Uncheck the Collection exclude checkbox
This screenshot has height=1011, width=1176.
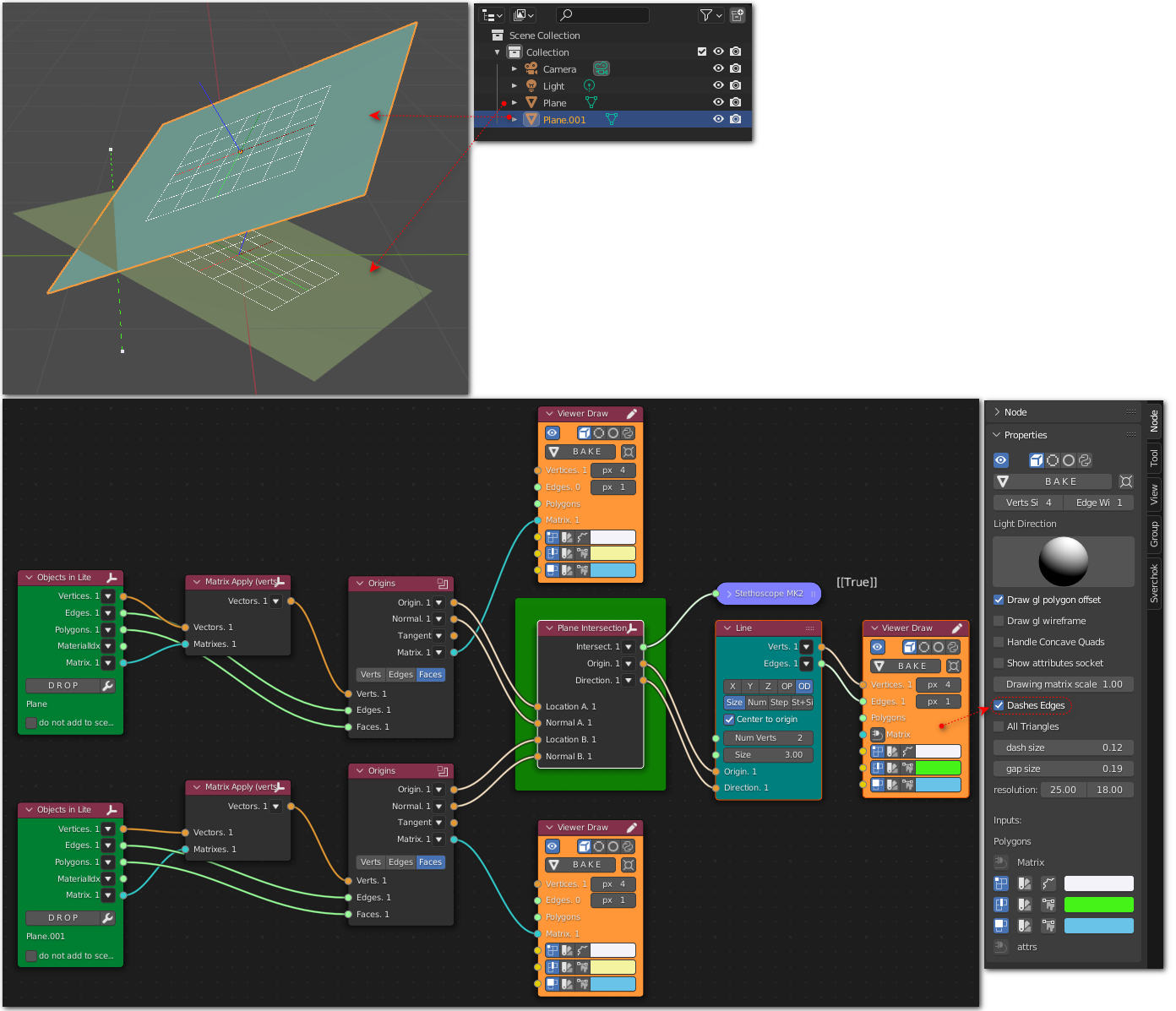coord(702,52)
